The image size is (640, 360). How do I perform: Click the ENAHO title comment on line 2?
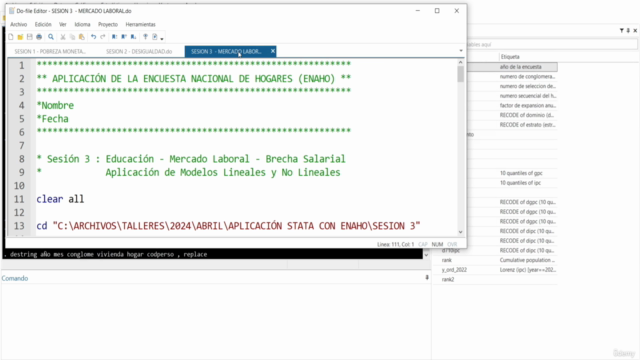coord(193,79)
